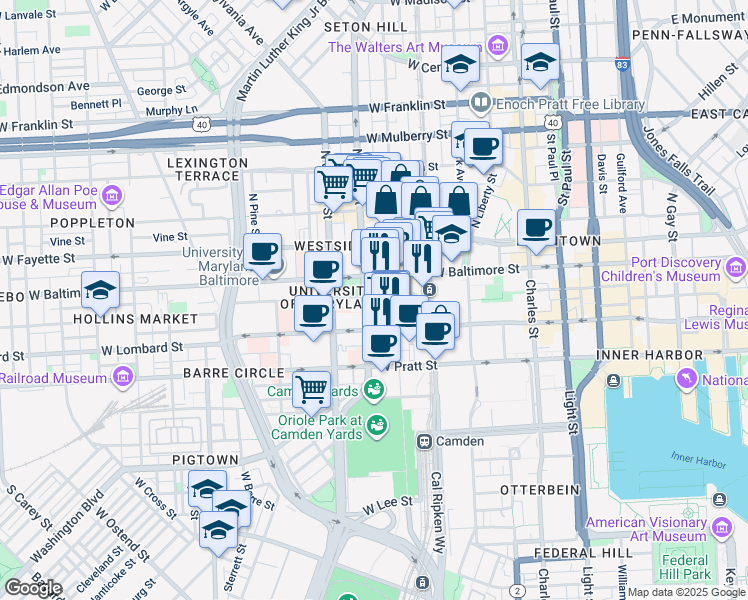Click the Walters Art Museum purple icon
This screenshot has height=600, width=748.
(498, 46)
